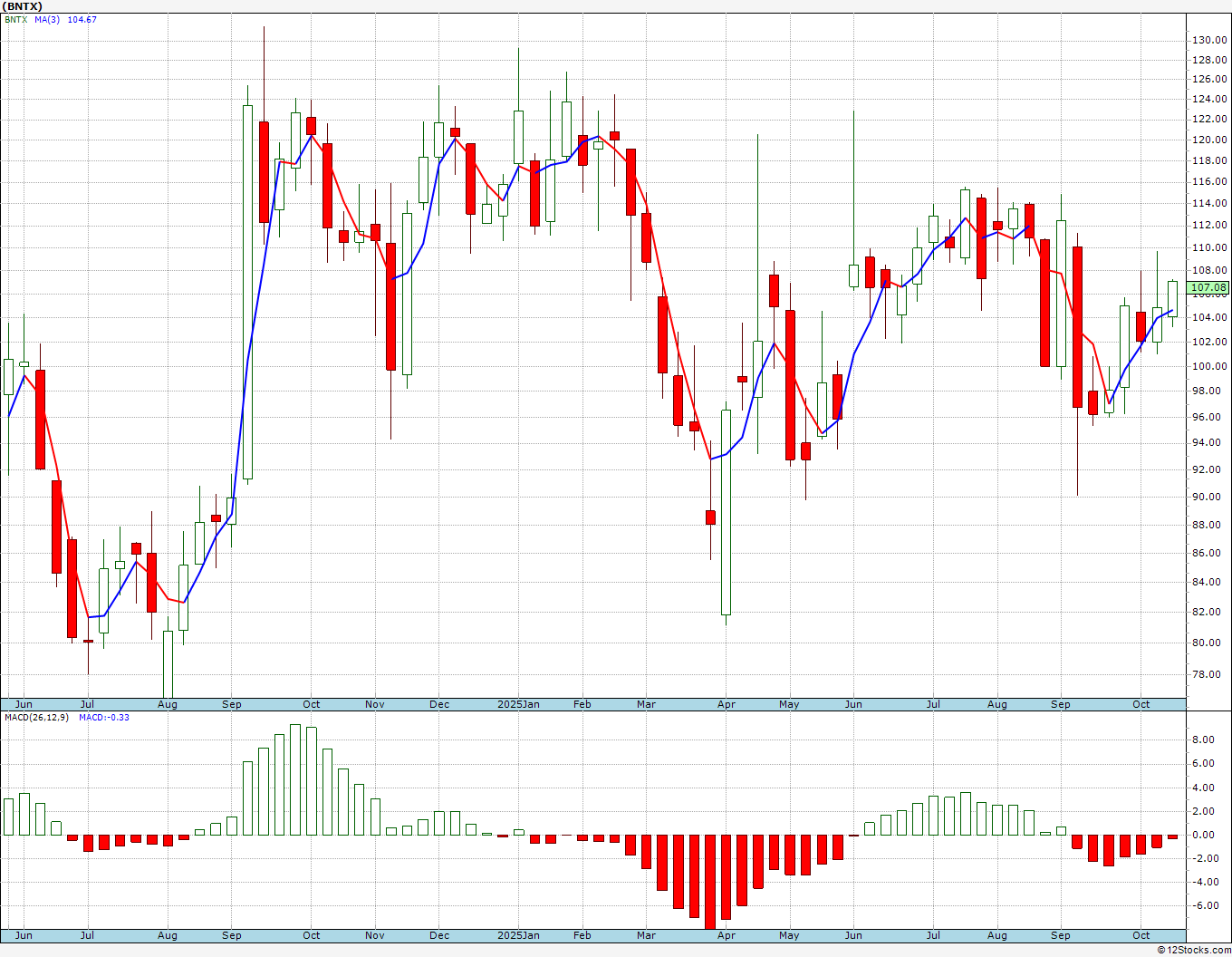Select the BNTX legend label beside MA(3)
The width and height of the screenshot is (1232, 957).
pyautogui.click(x=14, y=19)
